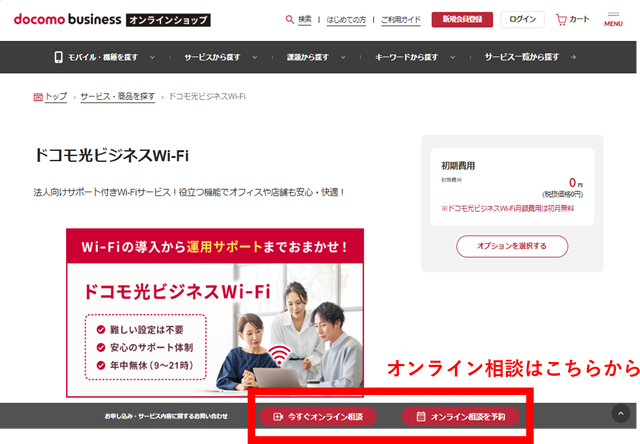Expand the 課題から探す chevron
The image size is (640, 444).
click(x=343, y=57)
